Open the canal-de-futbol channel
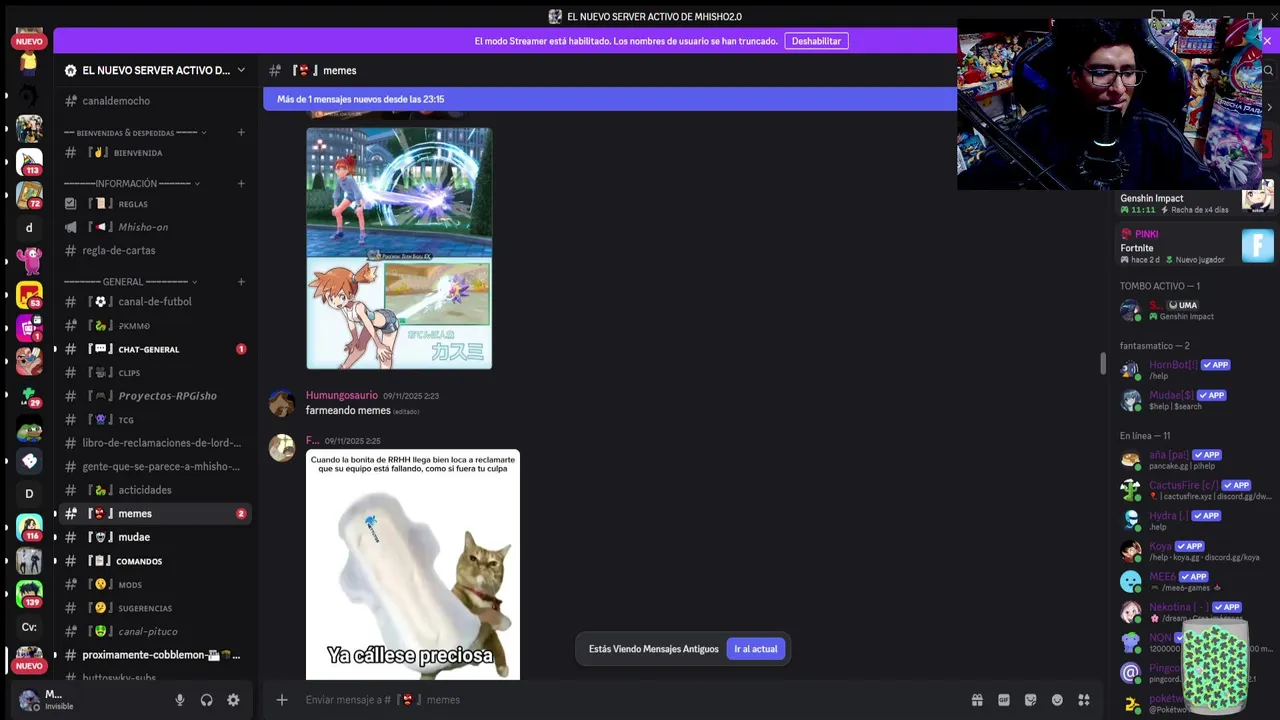 pos(155,302)
